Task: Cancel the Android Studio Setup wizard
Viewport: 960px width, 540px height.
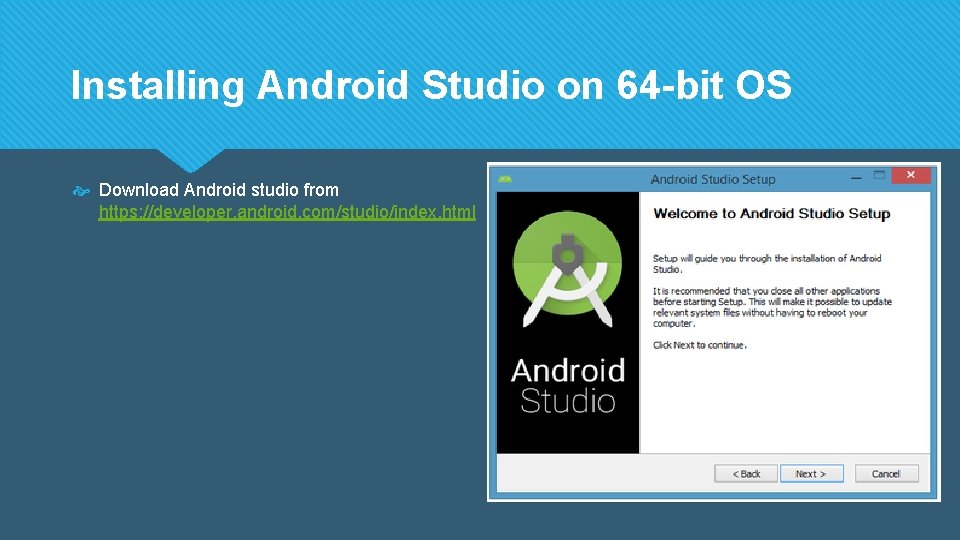Action: pos(886,474)
